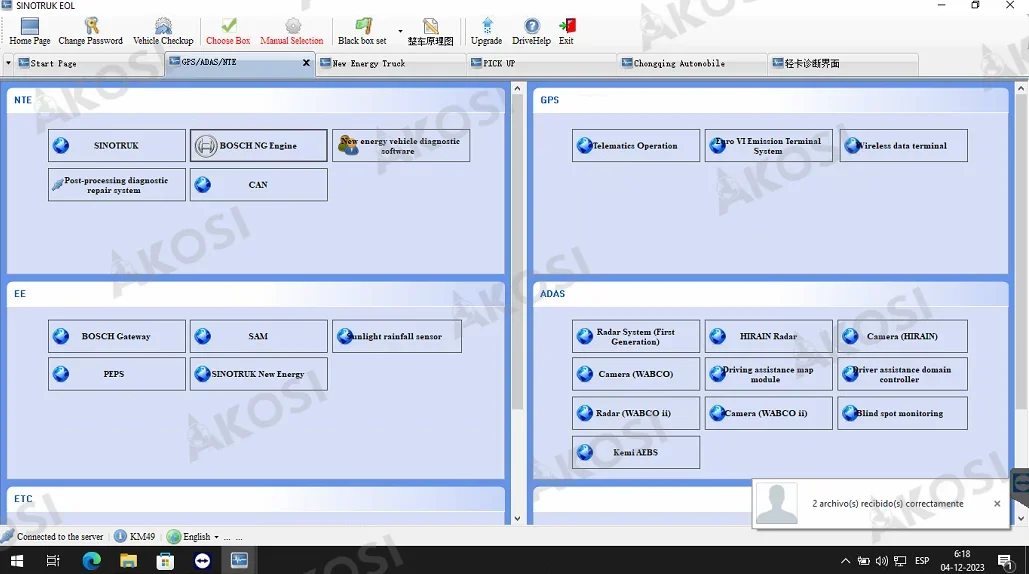Dismiss the archivos recibidos notification
Viewport: 1029px width, 574px height.
pos(997,504)
